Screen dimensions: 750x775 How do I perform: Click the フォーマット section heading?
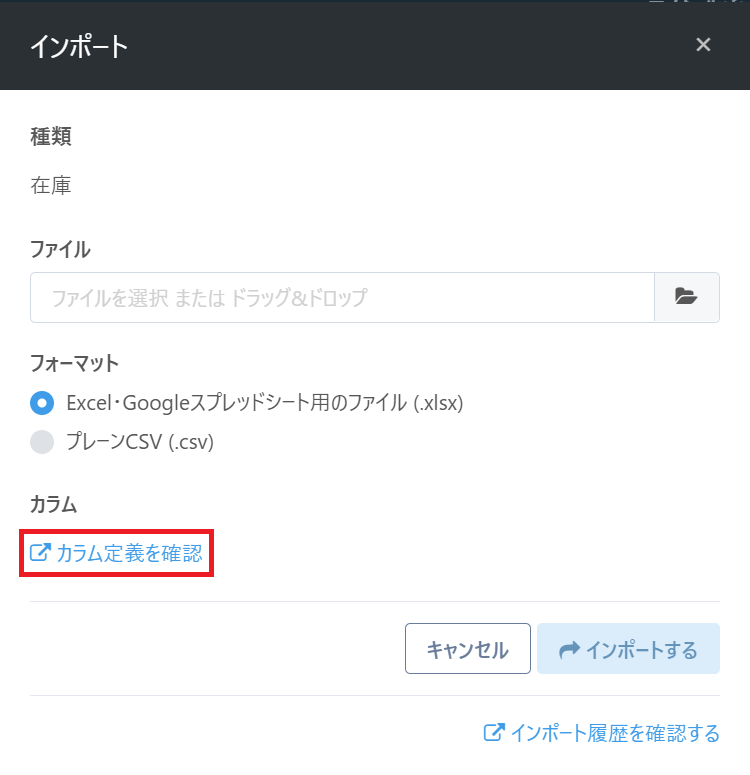tap(75, 363)
